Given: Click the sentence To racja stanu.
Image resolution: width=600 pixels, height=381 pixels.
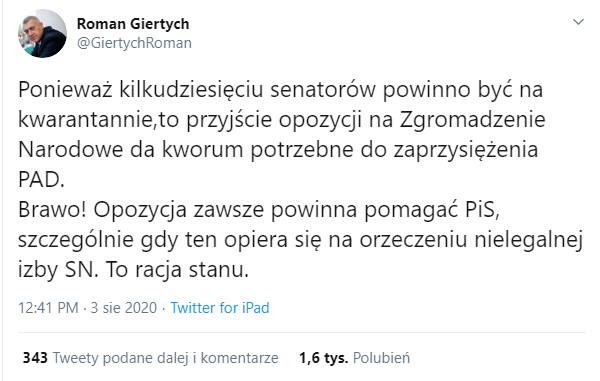Looking at the screenshot, I should tap(177, 269).
